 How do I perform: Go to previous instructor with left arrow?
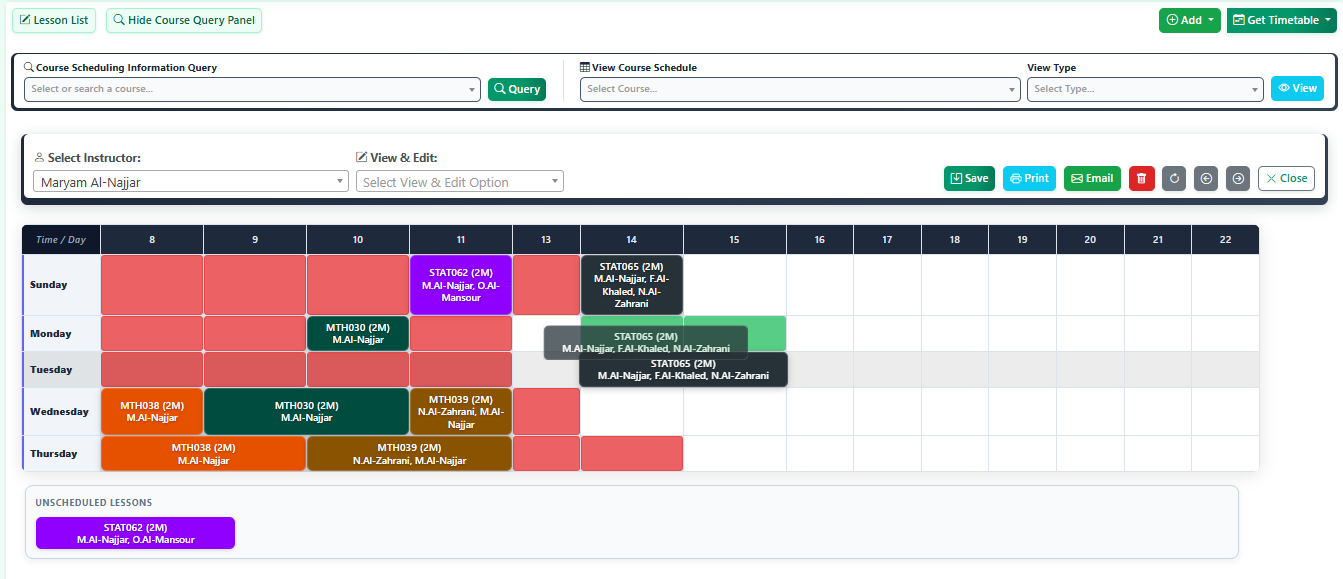point(1206,178)
